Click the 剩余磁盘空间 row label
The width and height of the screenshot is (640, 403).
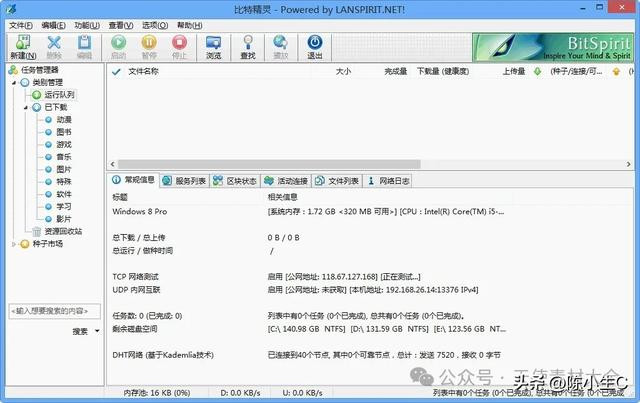pos(135,329)
